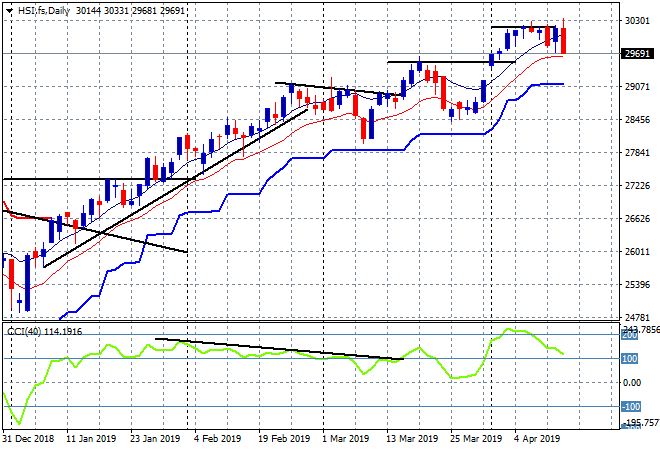Screen dimensions: 660x450
Task: Select the 31 Dec 2018 date label
Action: click(27, 438)
